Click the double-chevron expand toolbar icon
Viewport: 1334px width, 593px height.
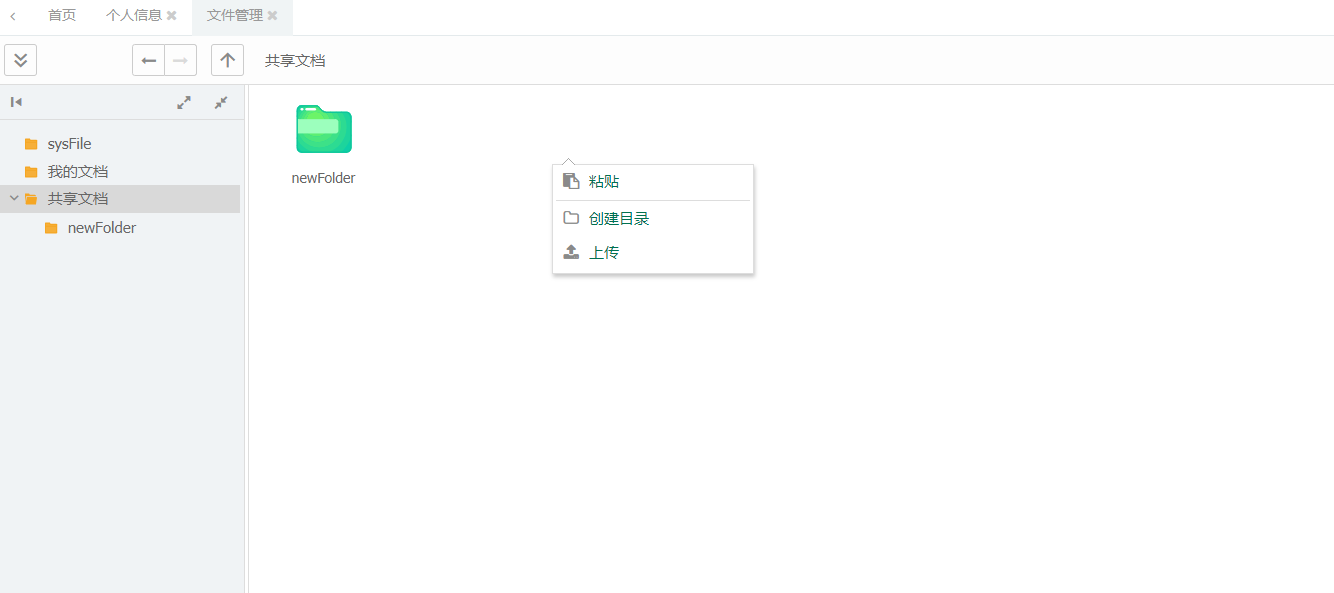pyautogui.click(x=20, y=60)
